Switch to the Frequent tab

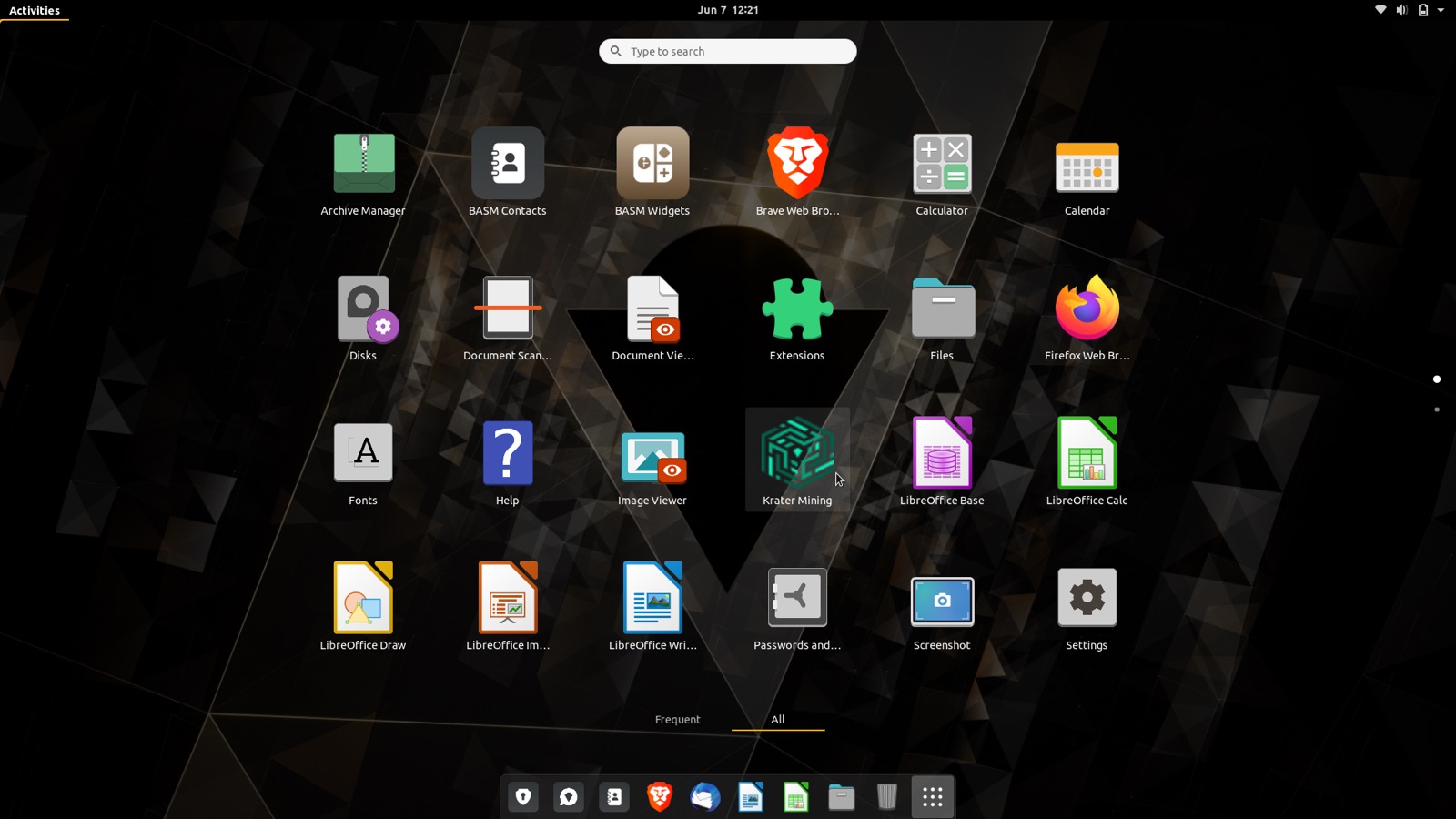pos(678,719)
